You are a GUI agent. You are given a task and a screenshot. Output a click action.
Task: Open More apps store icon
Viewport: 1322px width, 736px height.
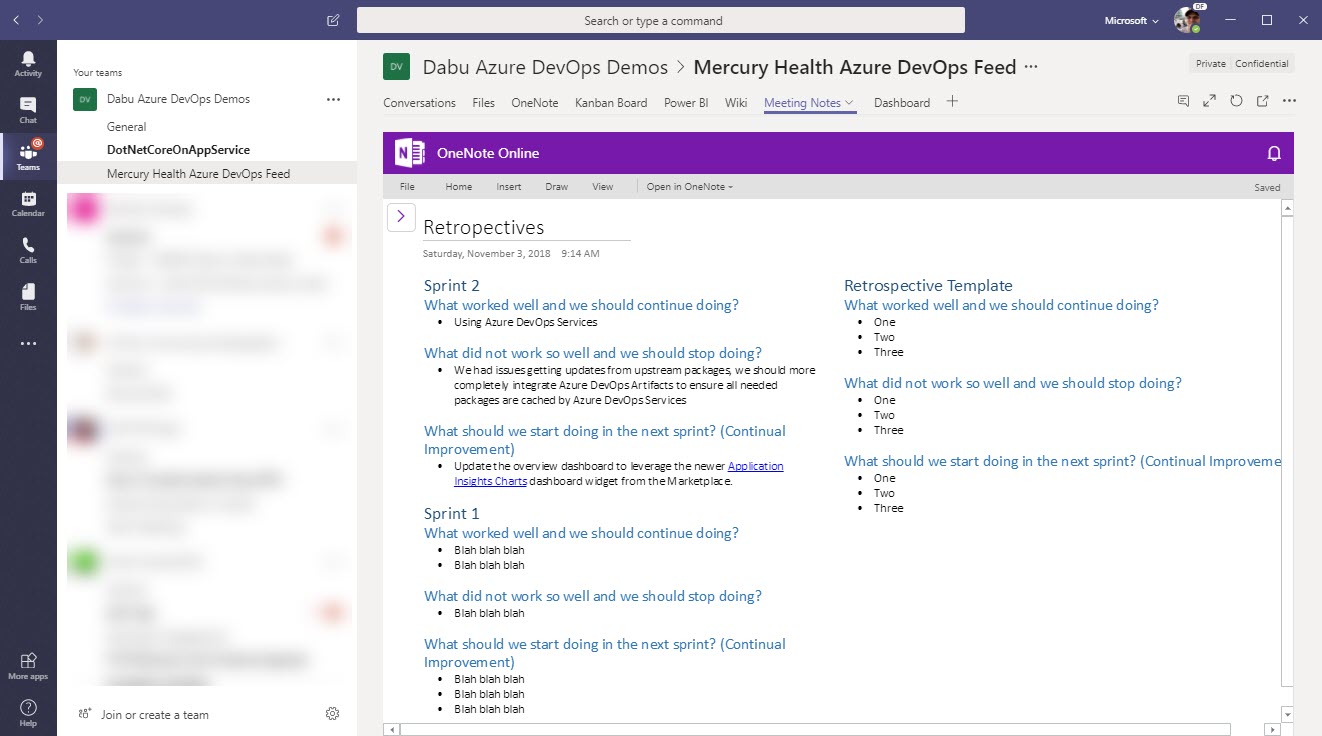pyautogui.click(x=28, y=666)
